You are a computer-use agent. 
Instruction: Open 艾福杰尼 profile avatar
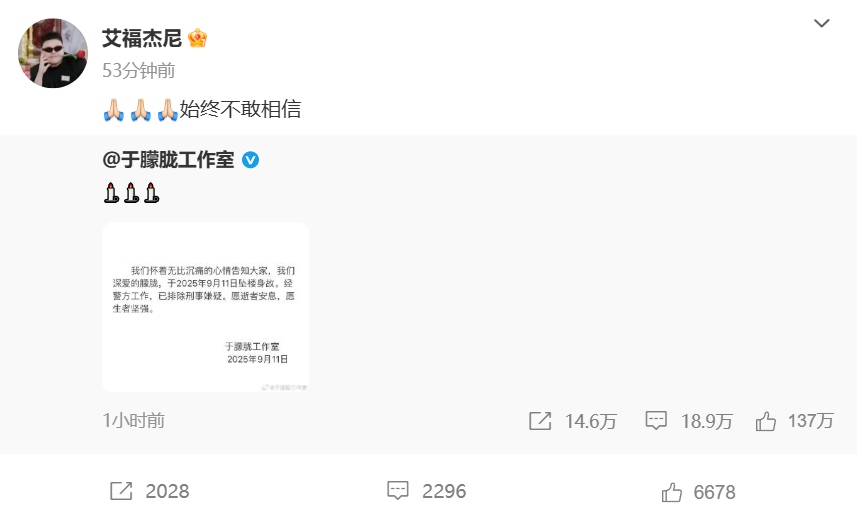[52, 52]
